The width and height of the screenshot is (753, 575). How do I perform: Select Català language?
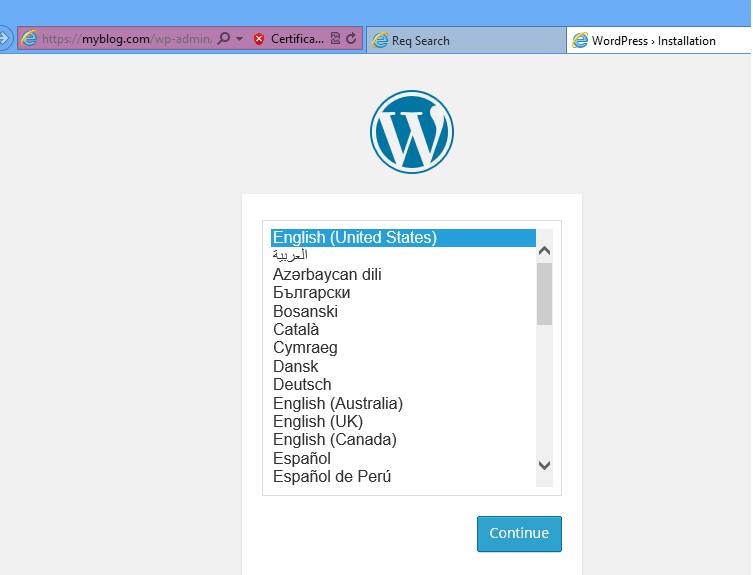[x=403, y=330]
